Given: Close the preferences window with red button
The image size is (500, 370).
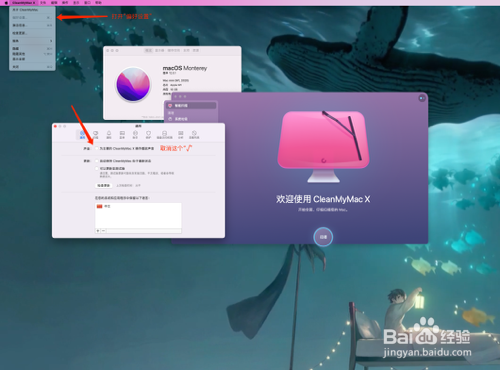Looking at the screenshot, I should point(55,126).
